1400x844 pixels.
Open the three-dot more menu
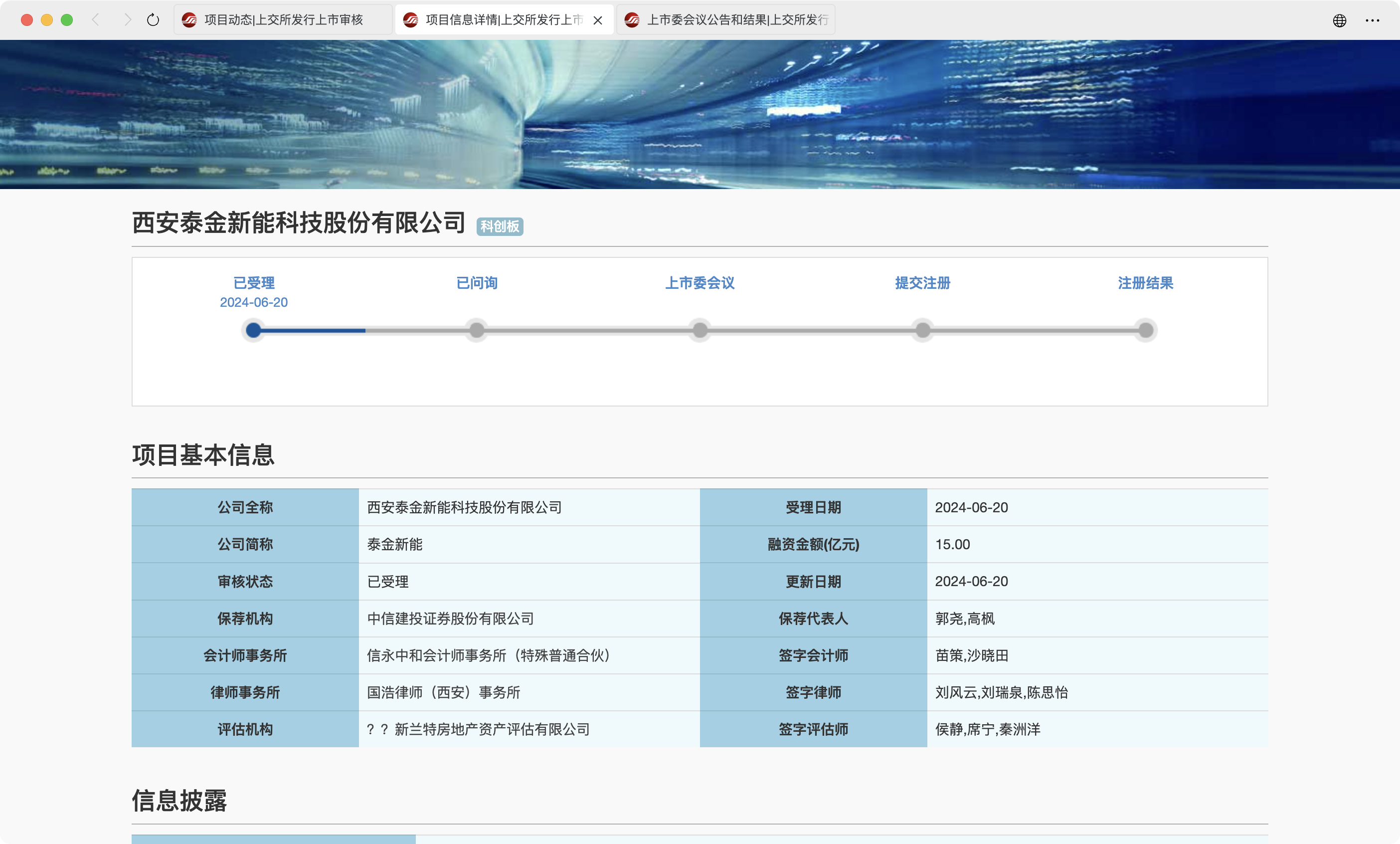point(1372,20)
